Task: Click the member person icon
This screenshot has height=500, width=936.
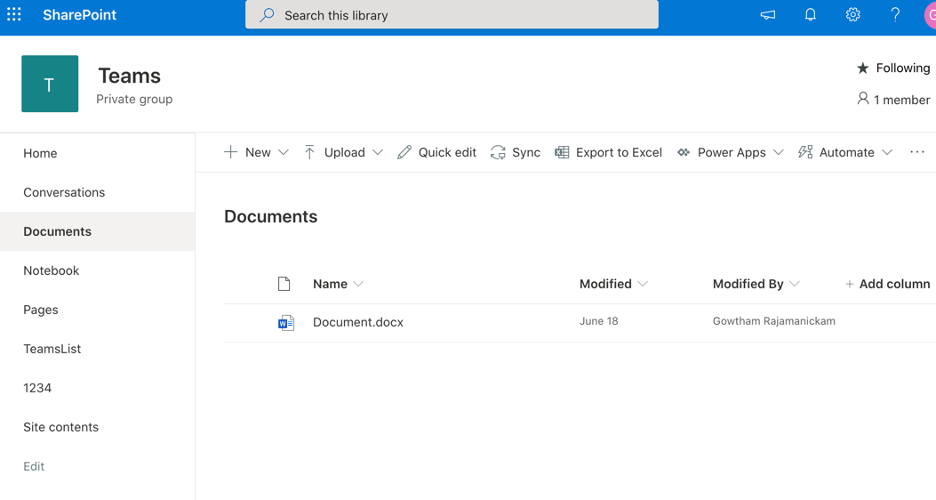Action: point(863,98)
